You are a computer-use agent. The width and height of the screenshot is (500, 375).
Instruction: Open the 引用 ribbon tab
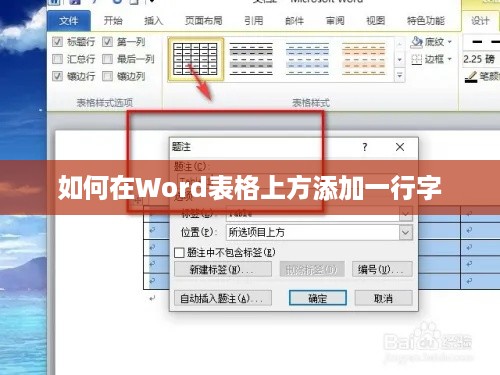click(x=254, y=21)
